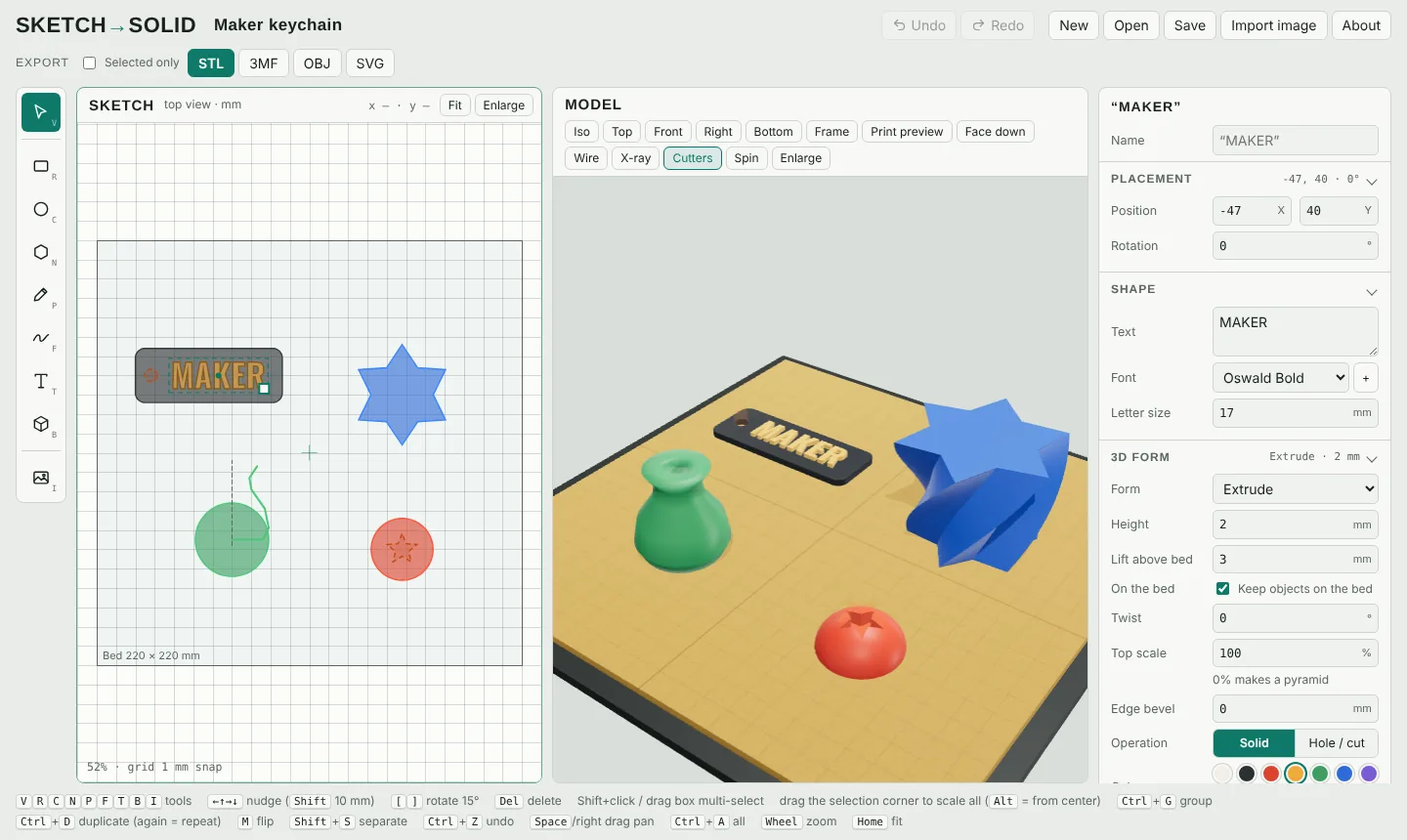The image size is (1407, 840).
Task: Export as OBJ
Action: coord(318,63)
